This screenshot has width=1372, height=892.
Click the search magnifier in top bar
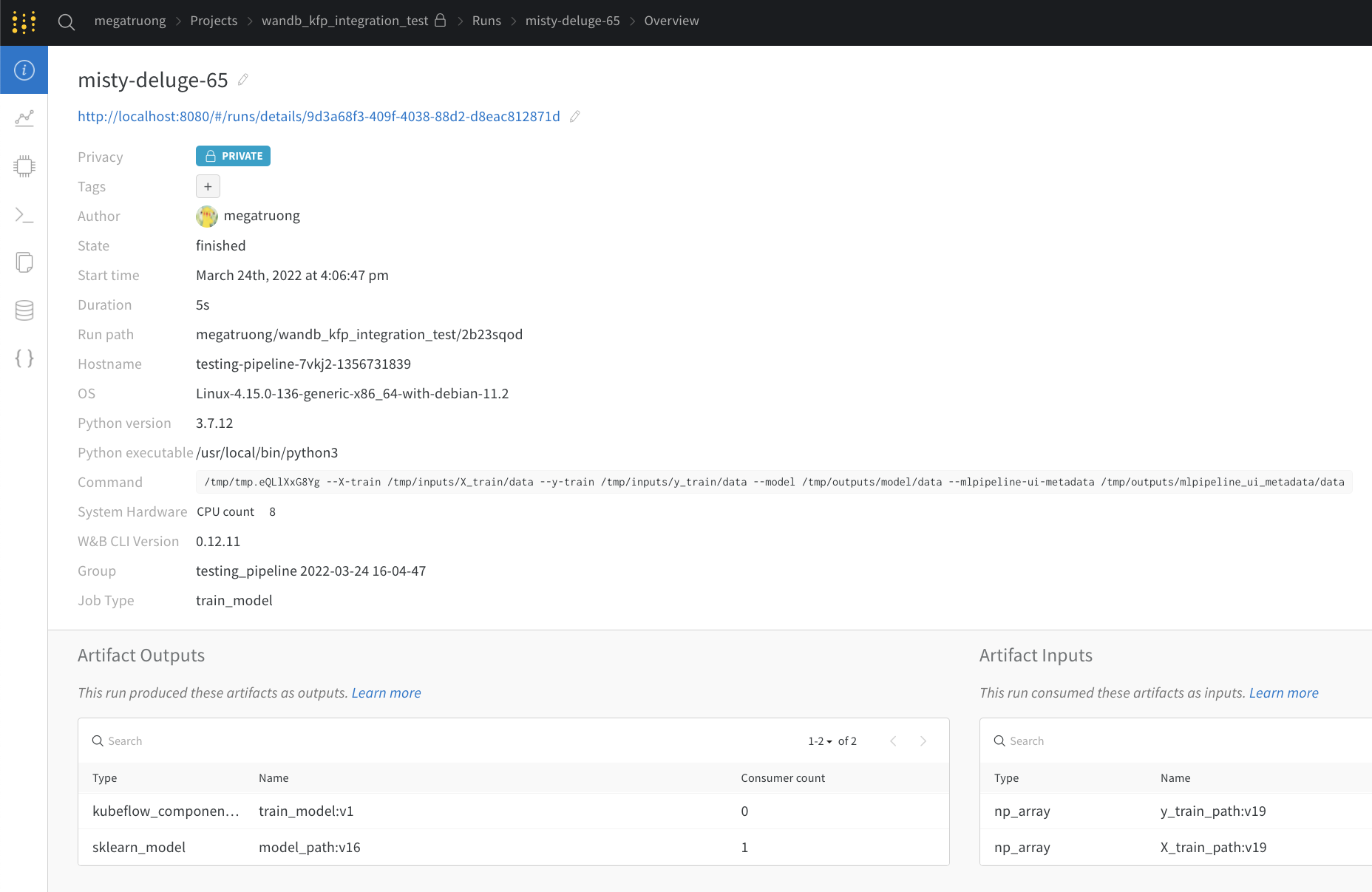66,22
